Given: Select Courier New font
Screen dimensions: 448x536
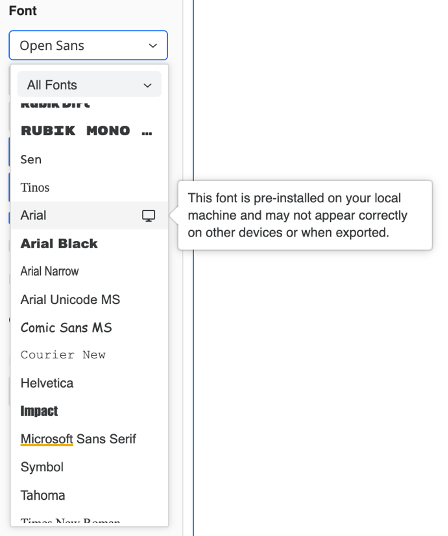Looking at the screenshot, I should click(x=89, y=355).
